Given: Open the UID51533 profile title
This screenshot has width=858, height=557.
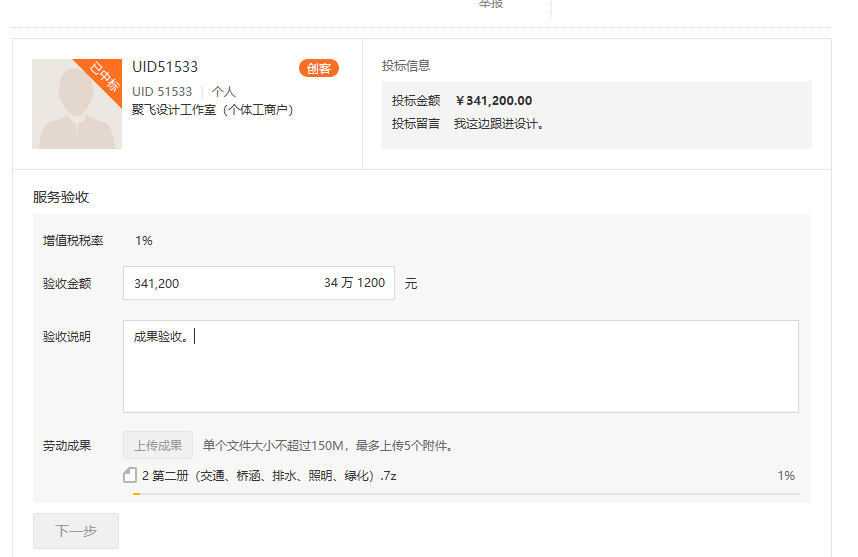Looking at the screenshot, I should (x=165, y=67).
